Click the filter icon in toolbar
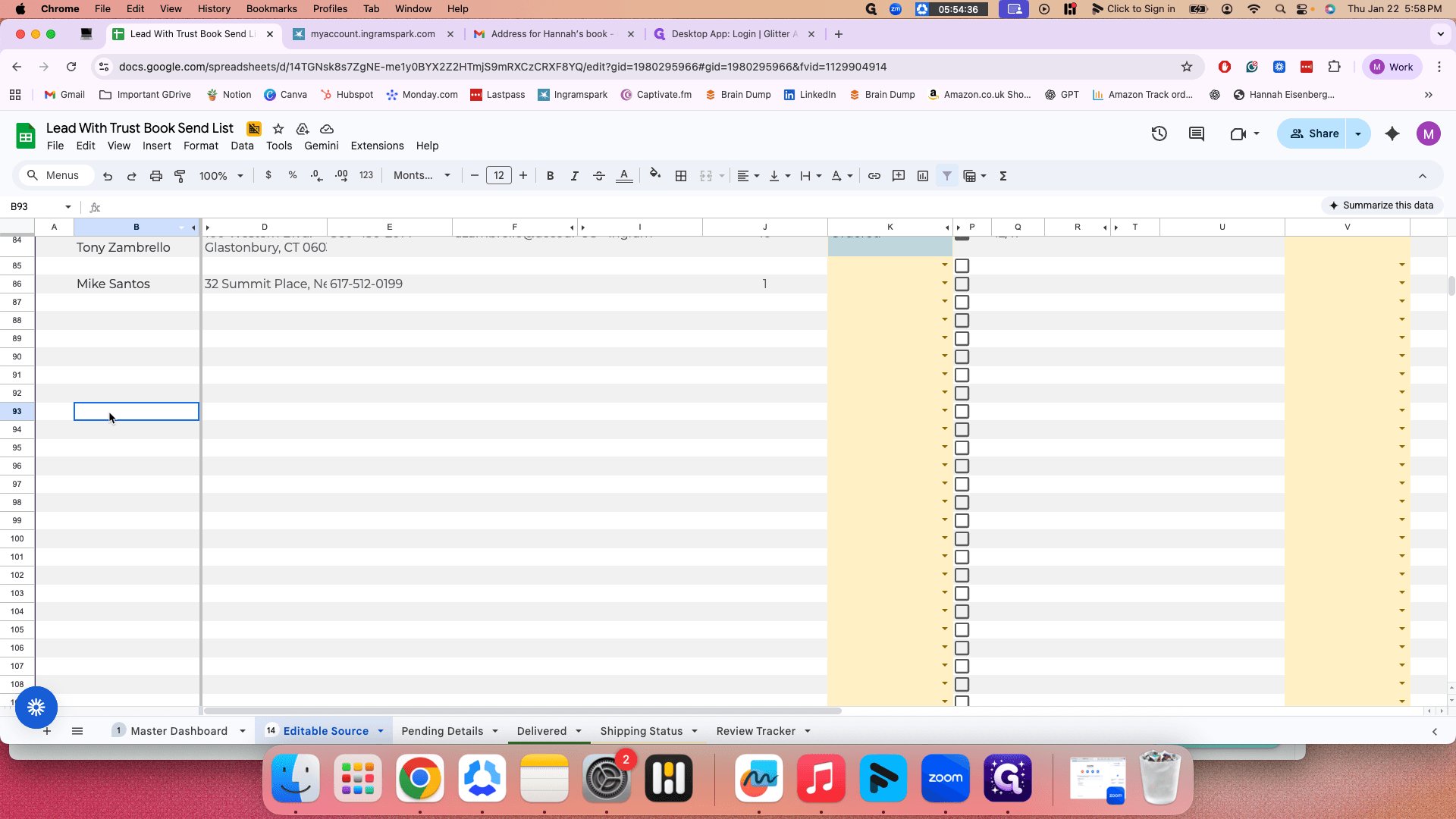The width and height of the screenshot is (1456, 819). [x=947, y=176]
